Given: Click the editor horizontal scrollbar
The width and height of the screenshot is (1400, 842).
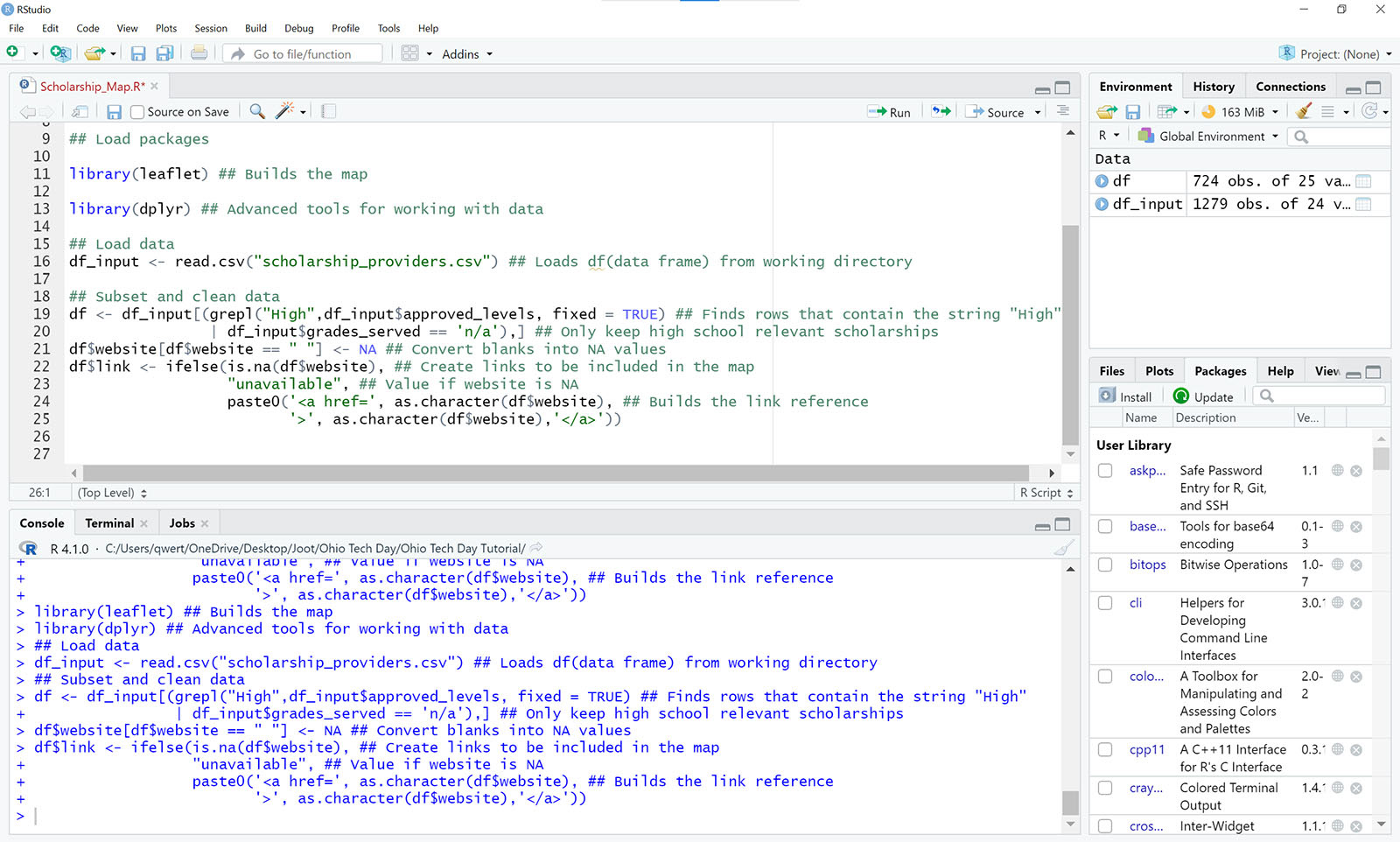Looking at the screenshot, I should 555,473.
